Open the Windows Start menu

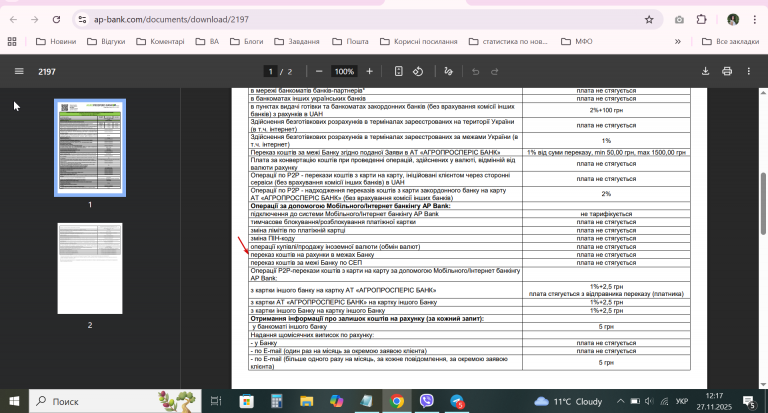[x=14, y=401]
